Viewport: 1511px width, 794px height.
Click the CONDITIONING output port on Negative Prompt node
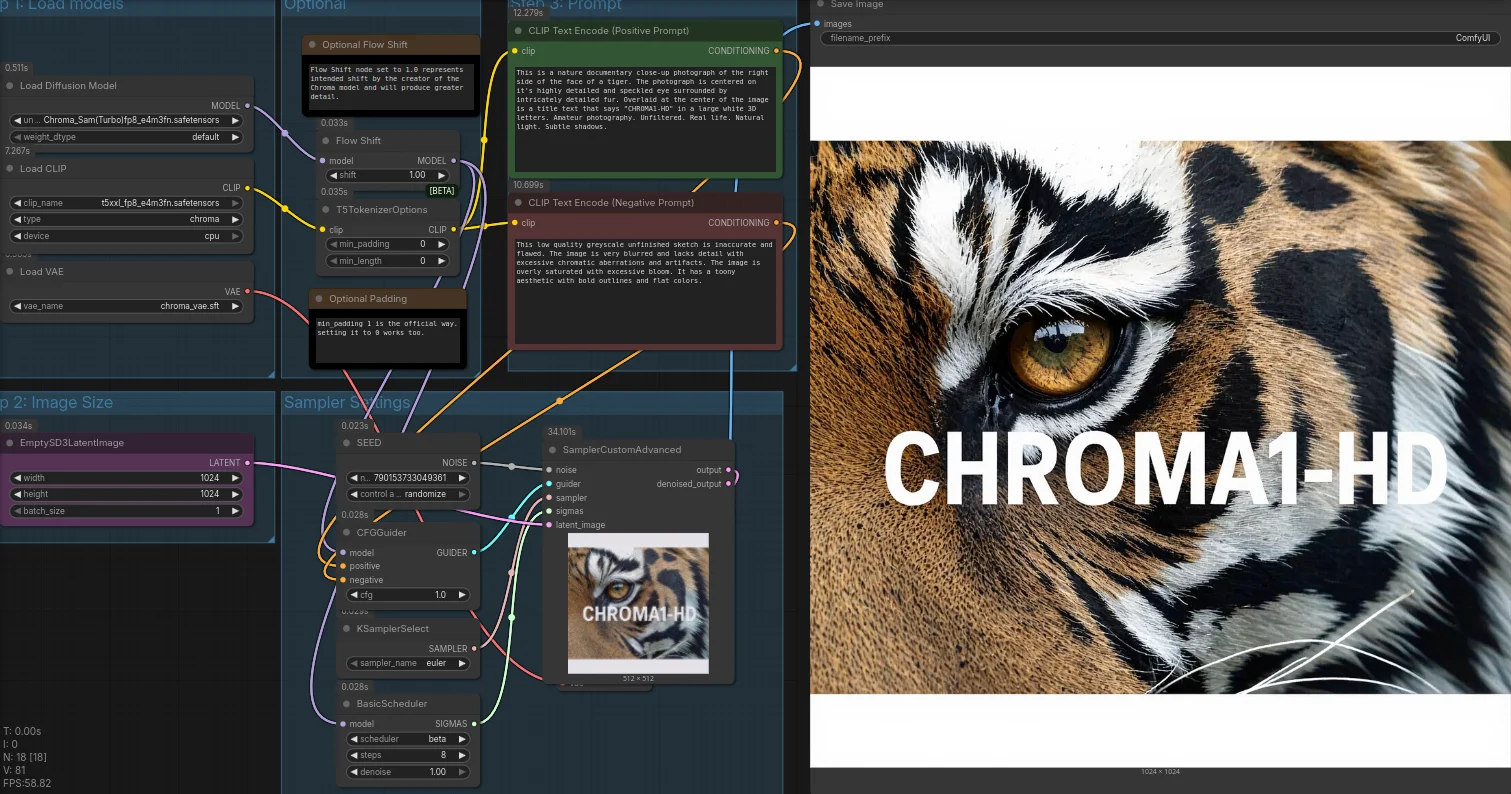pos(777,223)
